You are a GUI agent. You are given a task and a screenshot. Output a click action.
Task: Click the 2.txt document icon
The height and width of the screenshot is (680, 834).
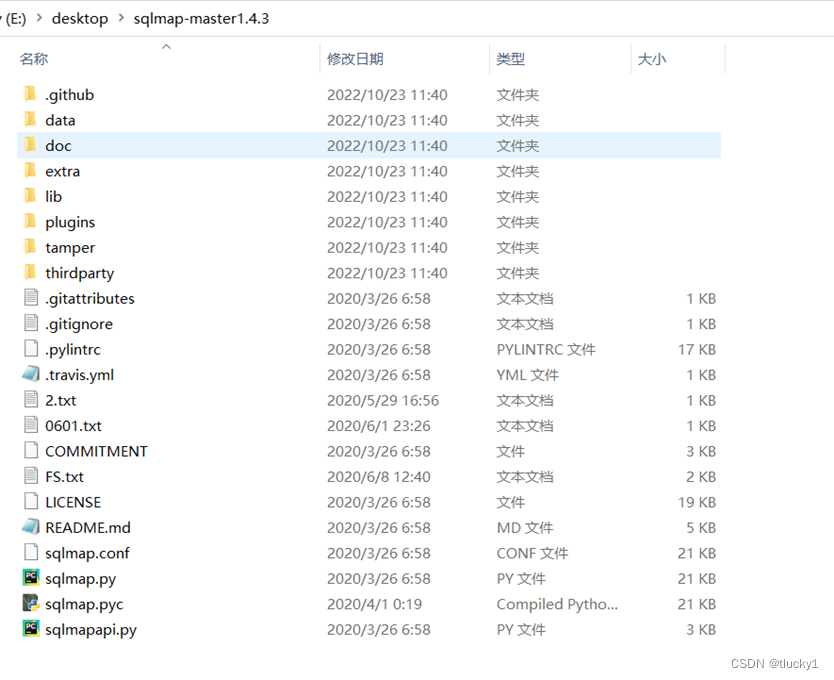point(31,400)
